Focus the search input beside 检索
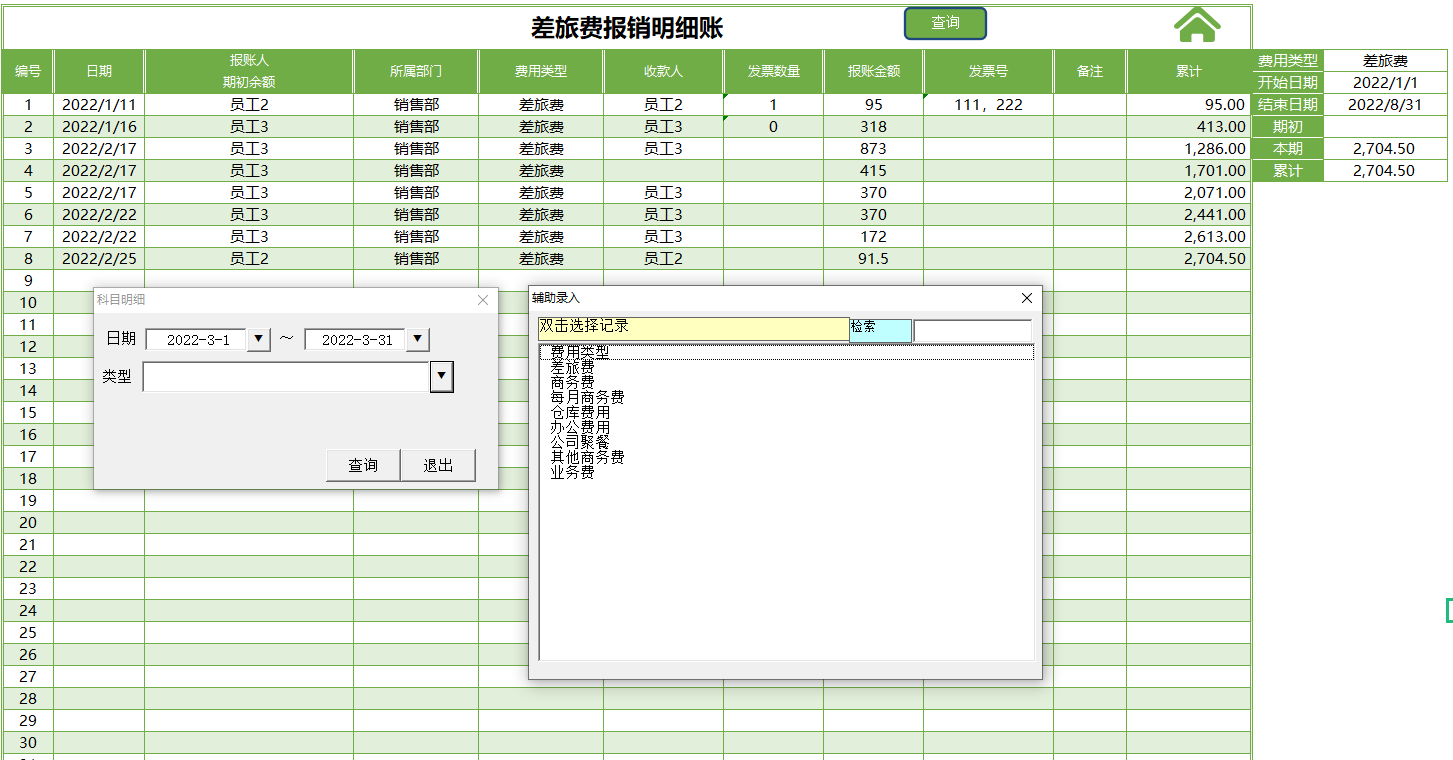The width and height of the screenshot is (1453, 760). tap(972, 330)
